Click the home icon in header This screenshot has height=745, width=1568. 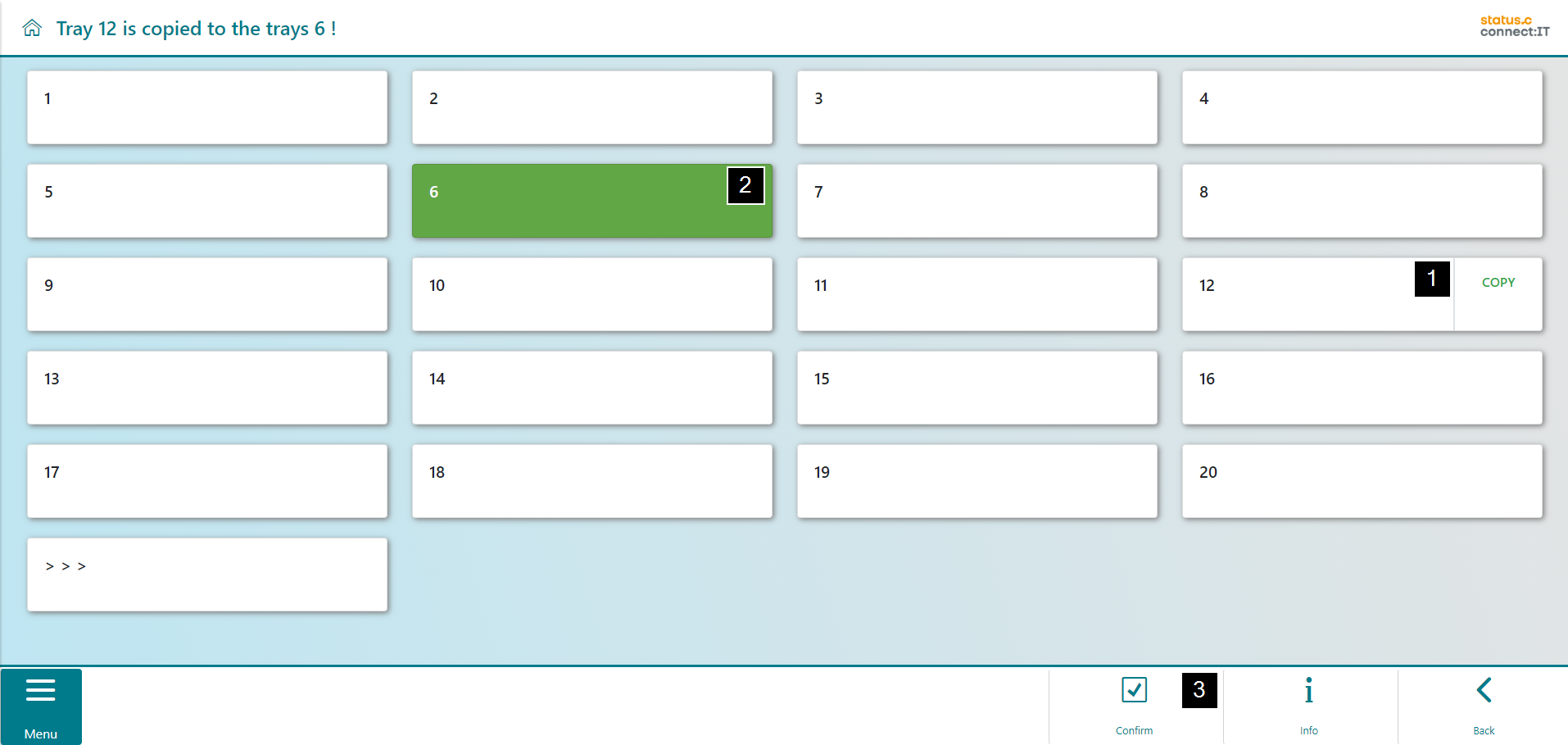(x=32, y=29)
